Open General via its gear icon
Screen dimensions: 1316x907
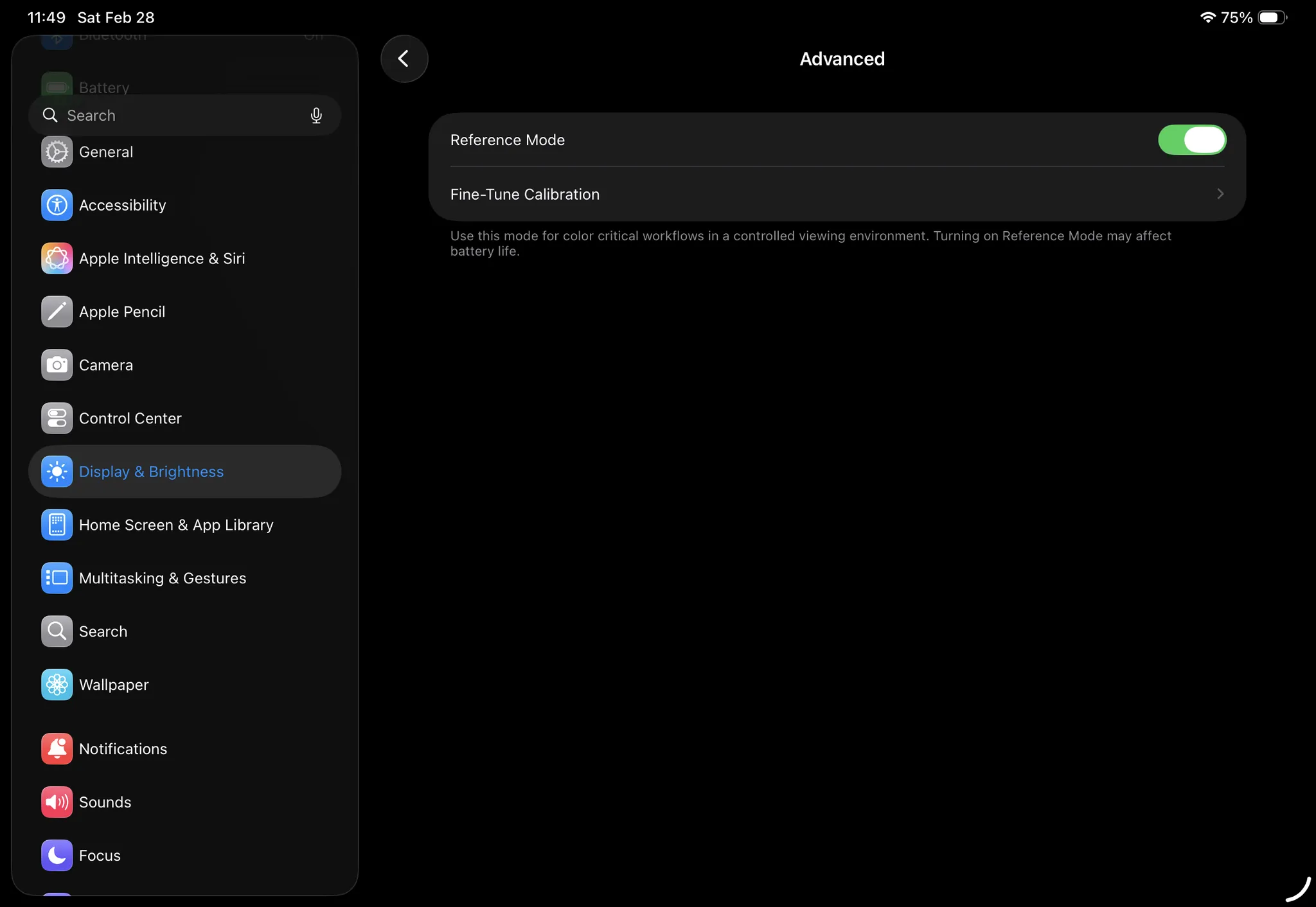point(57,152)
